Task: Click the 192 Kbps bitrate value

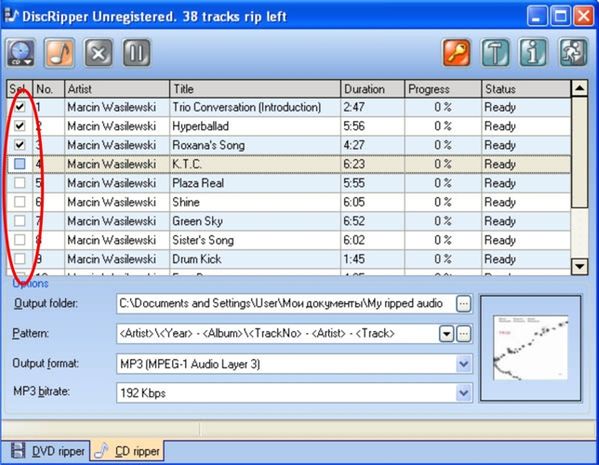Action: (143, 393)
